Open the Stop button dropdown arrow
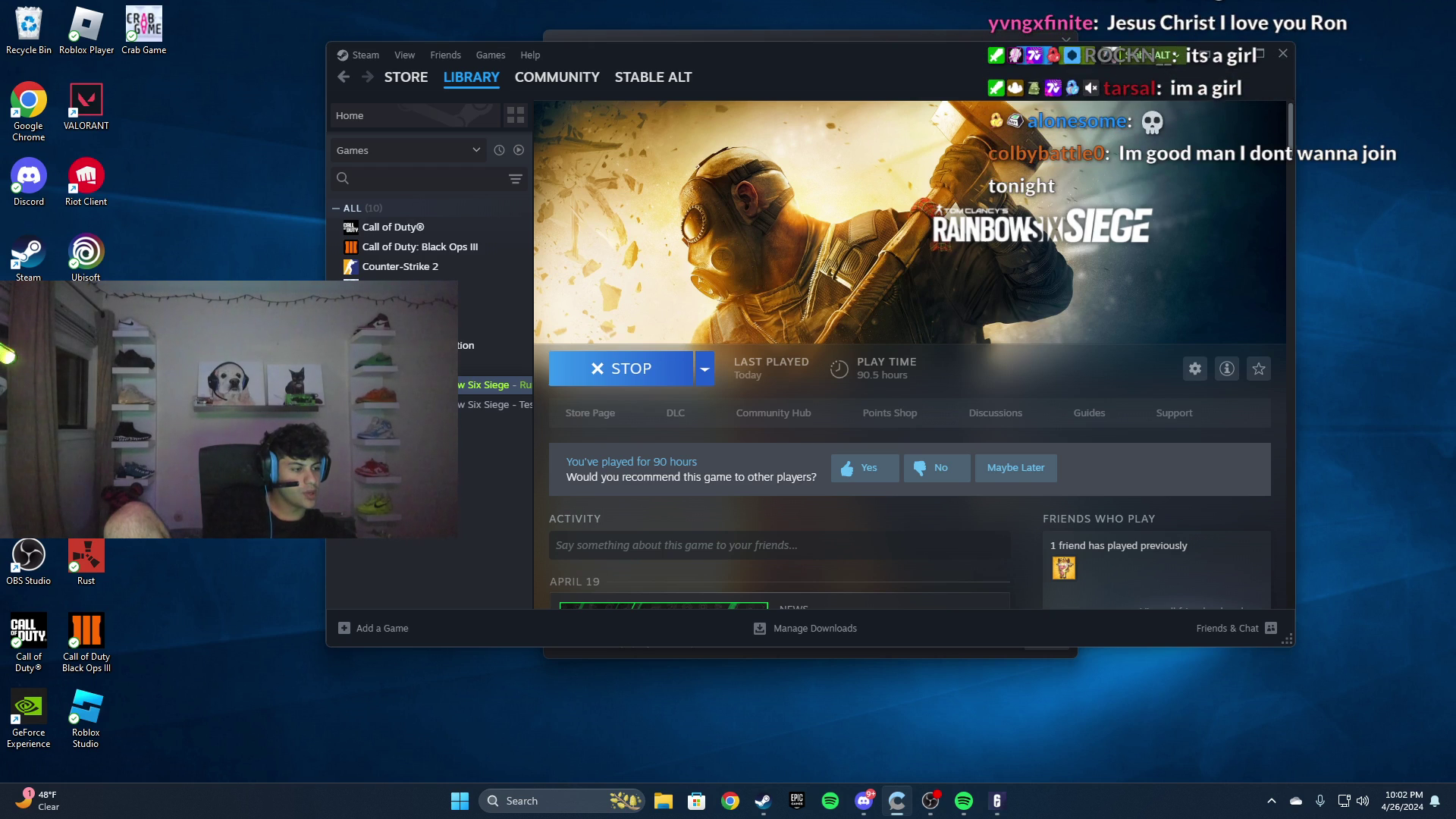Image resolution: width=1456 pixels, height=819 pixels. [x=705, y=369]
